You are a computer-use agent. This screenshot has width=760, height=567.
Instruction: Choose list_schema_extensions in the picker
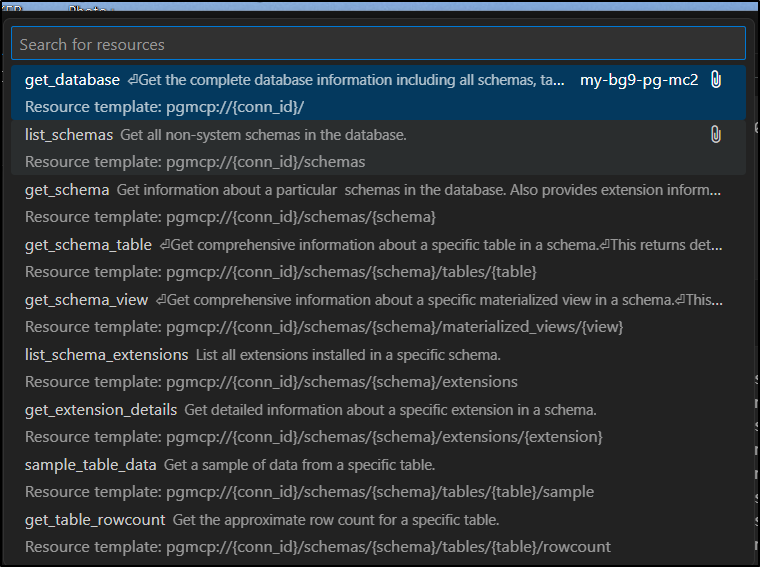coord(106,355)
